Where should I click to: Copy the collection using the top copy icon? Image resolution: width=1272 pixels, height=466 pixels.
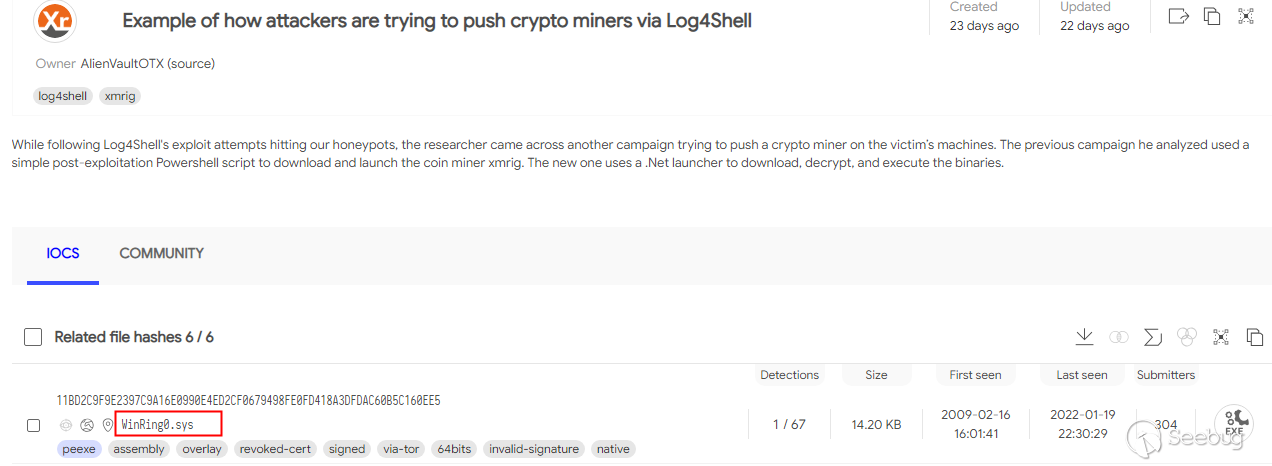click(1212, 16)
